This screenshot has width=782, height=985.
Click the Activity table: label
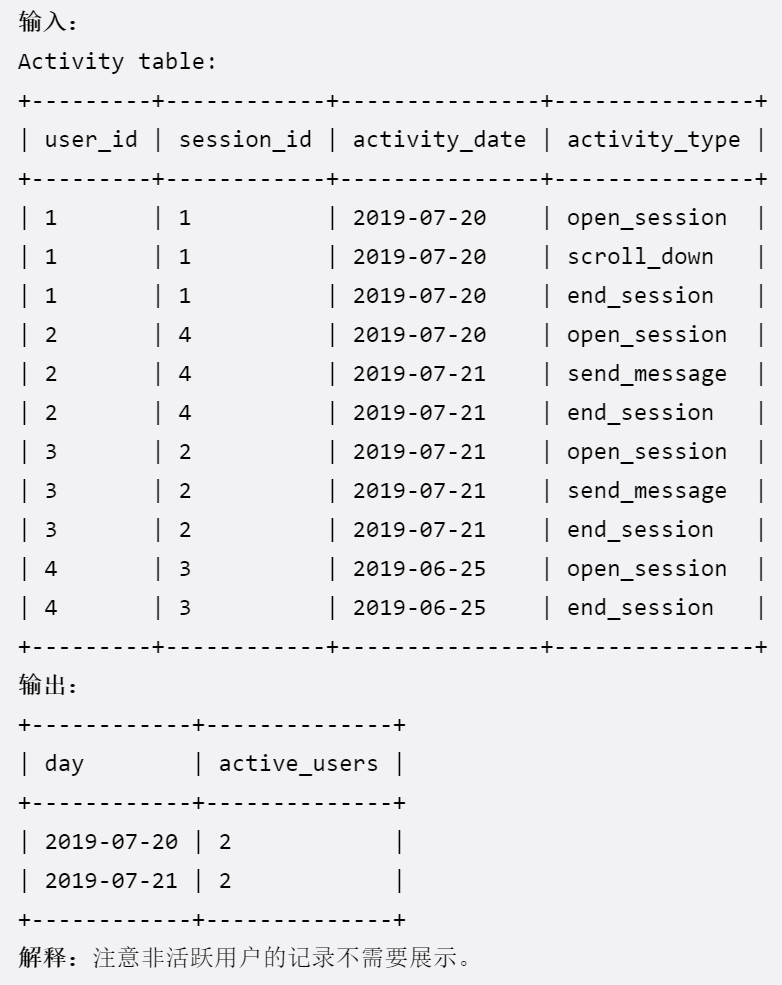(117, 62)
